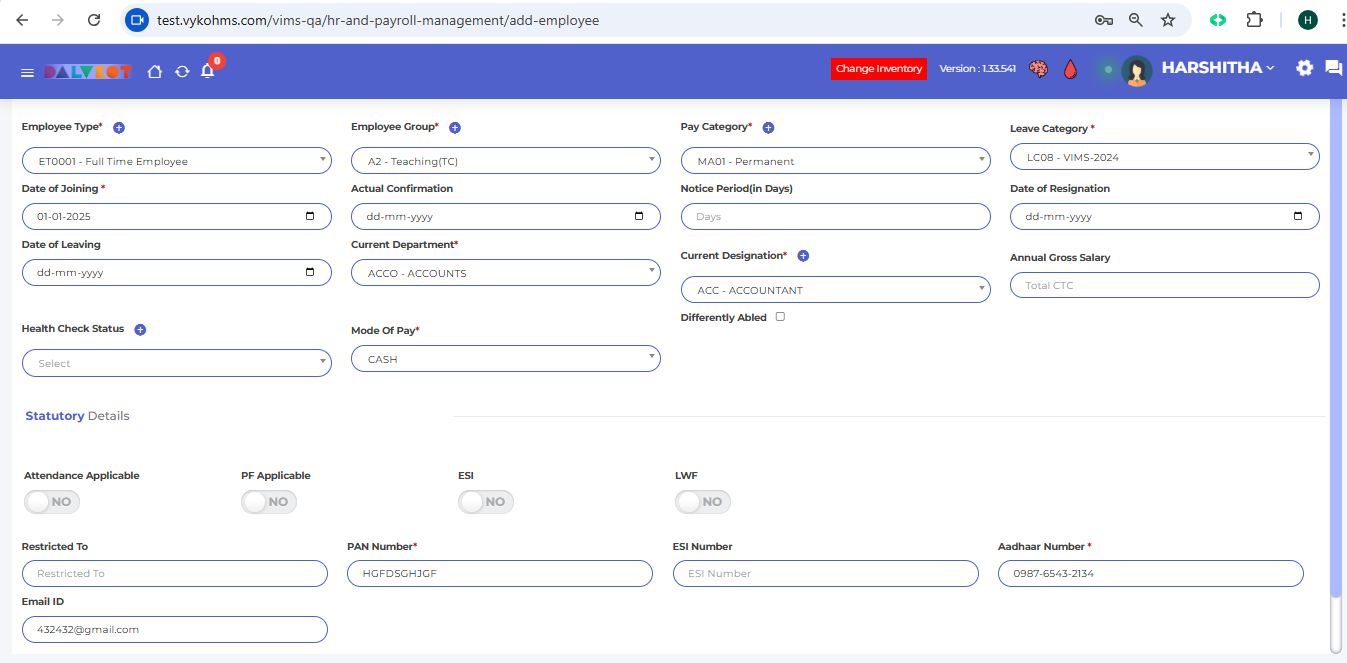Image resolution: width=1347 pixels, height=663 pixels.
Task: Open the settings gear icon
Action: click(1304, 68)
